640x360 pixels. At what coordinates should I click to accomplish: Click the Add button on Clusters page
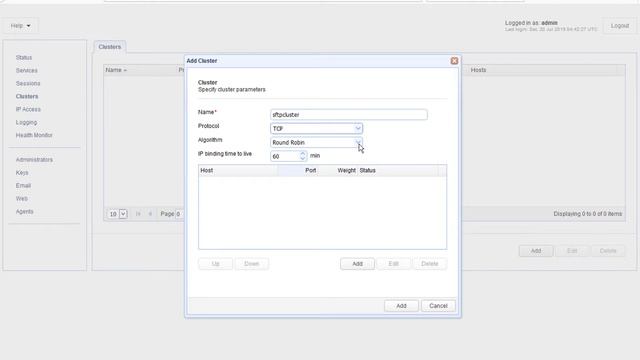[x=536, y=251]
